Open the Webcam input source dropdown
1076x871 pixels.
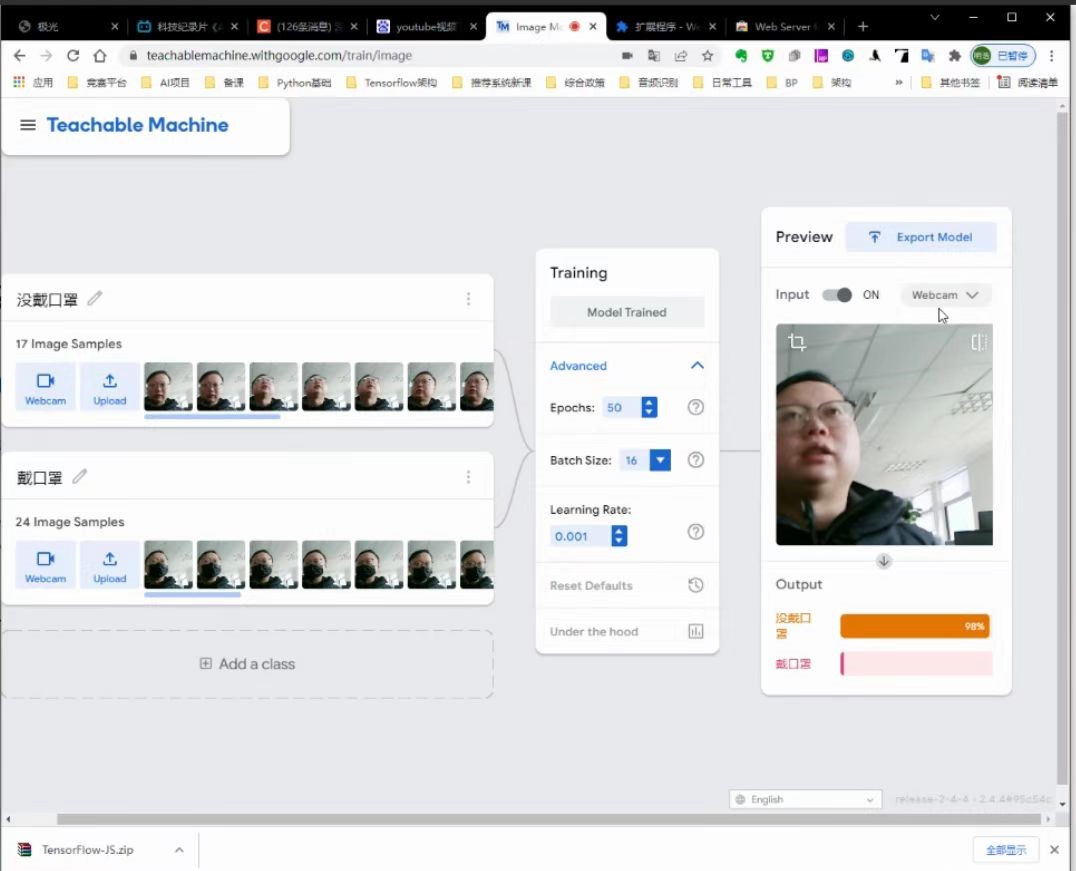coord(945,295)
